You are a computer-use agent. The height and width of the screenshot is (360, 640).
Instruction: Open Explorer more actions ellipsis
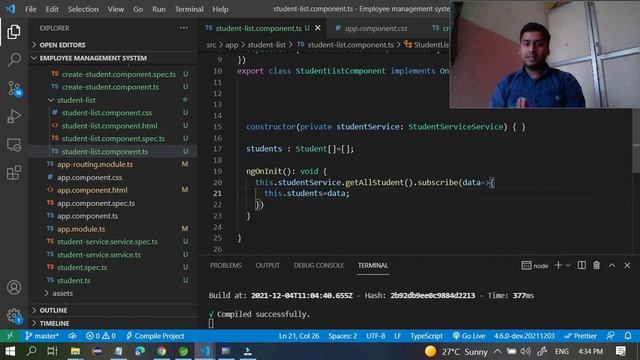point(184,28)
